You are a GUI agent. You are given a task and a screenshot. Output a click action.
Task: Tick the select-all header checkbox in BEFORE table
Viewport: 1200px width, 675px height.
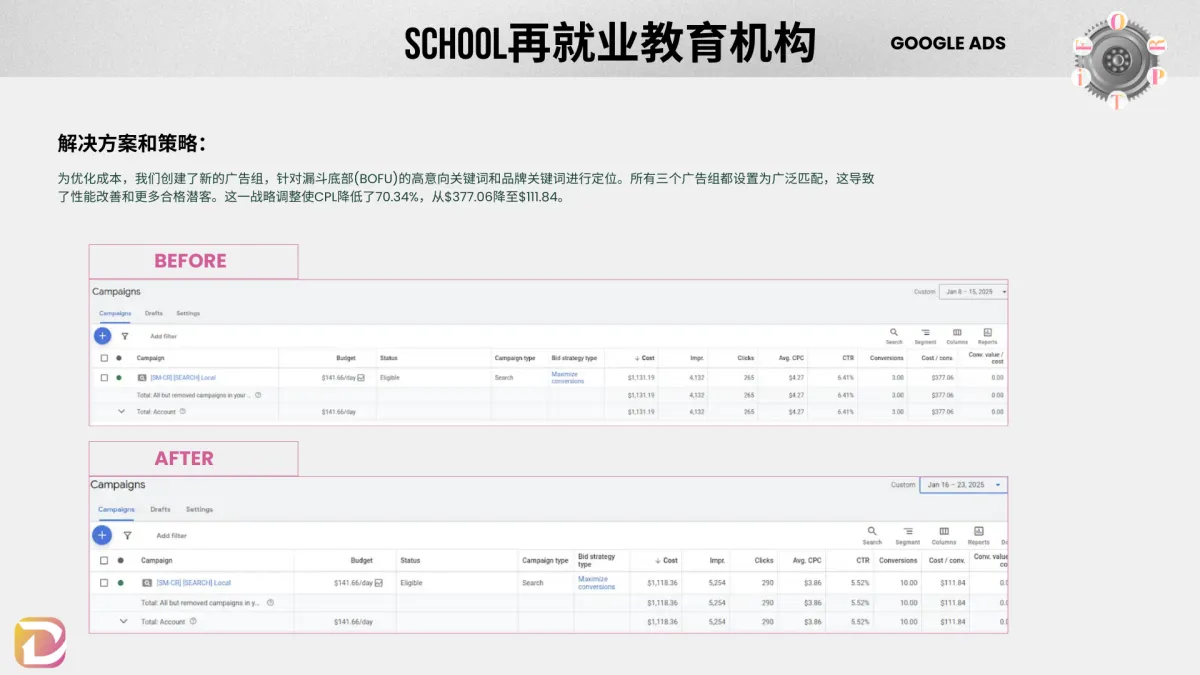click(x=104, y=358)
